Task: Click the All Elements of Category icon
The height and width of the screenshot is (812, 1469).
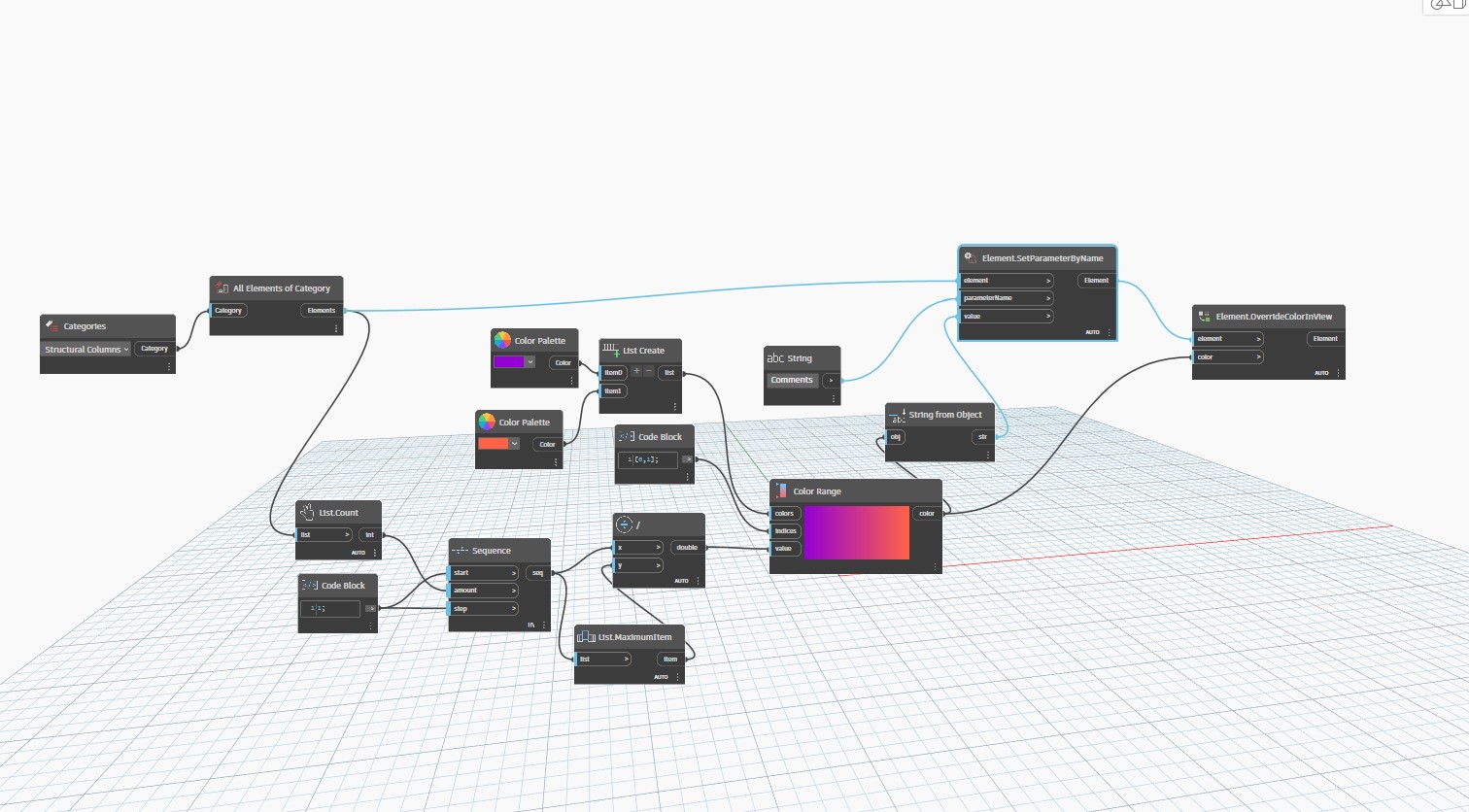Action: tap(222, 288)
